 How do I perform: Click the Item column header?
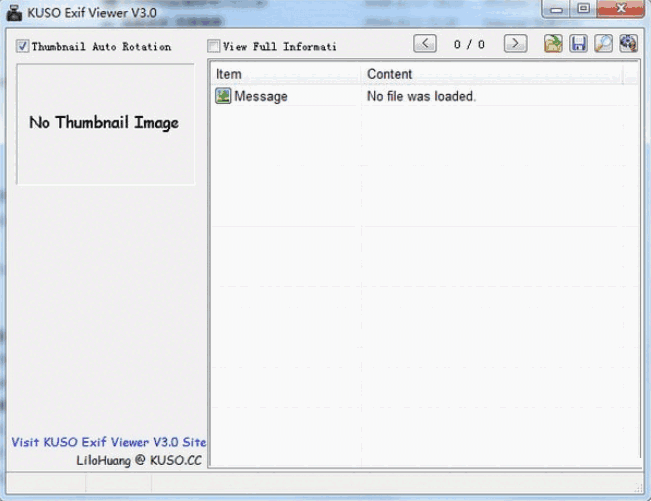(285, 74)
